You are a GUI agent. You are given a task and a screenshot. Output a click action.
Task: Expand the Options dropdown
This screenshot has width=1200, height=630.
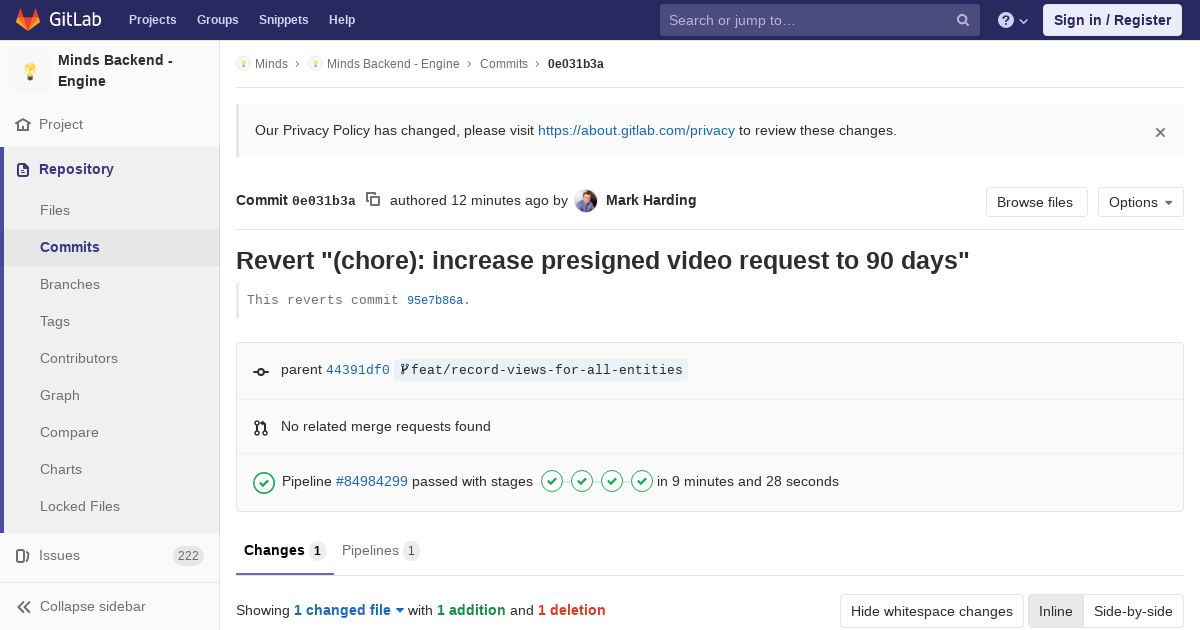coord(1141,202)
